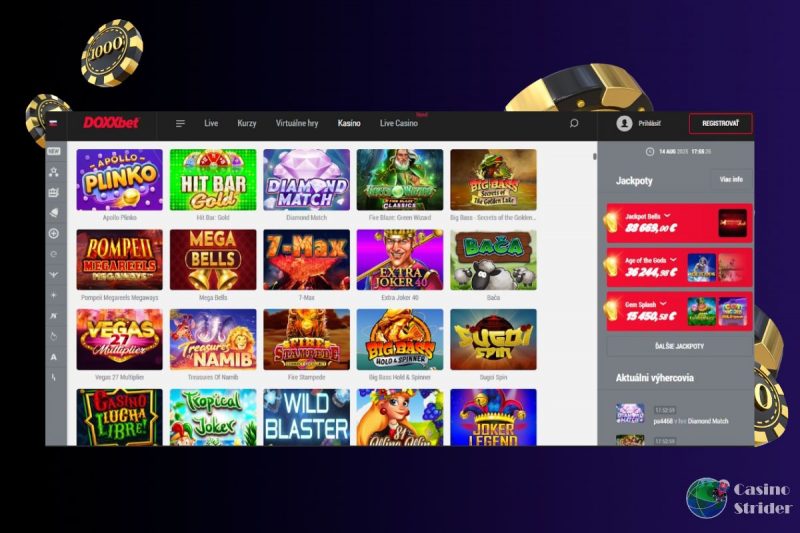Select the NEW games sidebar icon
Screen dimensions: 800x533
pos(54,151)
